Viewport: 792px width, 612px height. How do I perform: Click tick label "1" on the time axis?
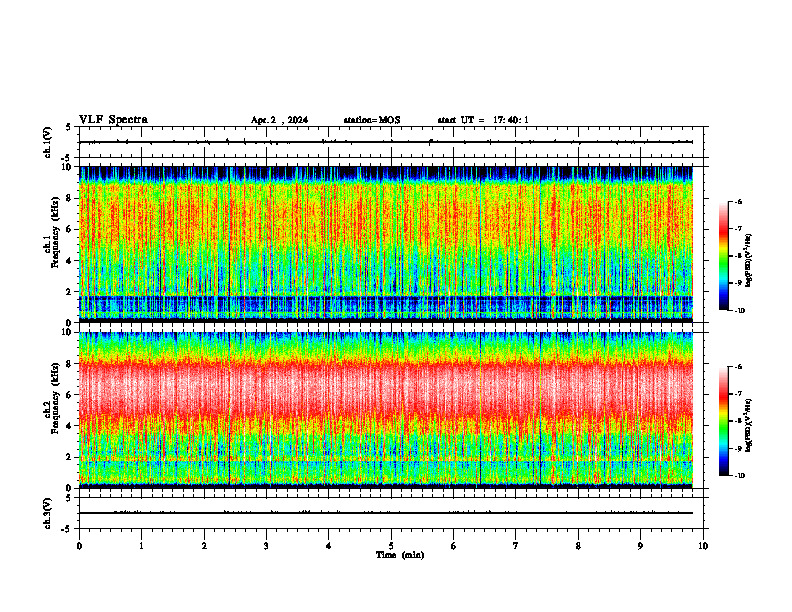141,546
